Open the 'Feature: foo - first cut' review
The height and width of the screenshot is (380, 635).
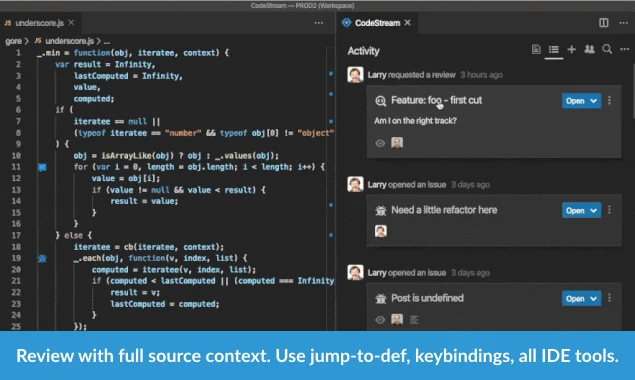coord(436,100)
